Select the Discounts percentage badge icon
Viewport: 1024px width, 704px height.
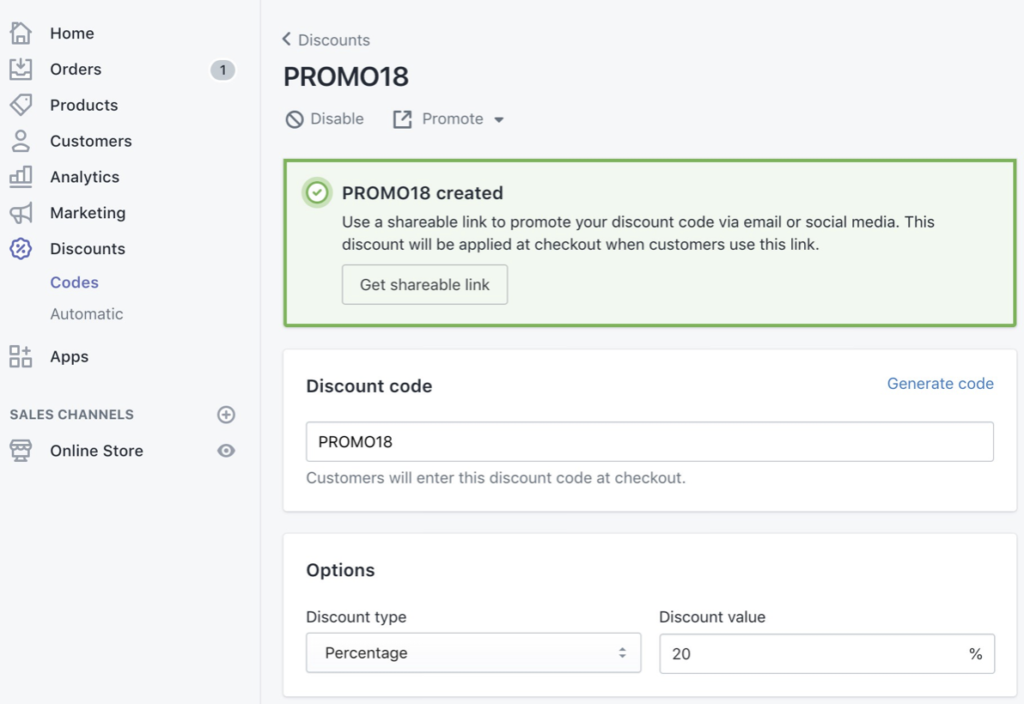click(x=20, y=249)
